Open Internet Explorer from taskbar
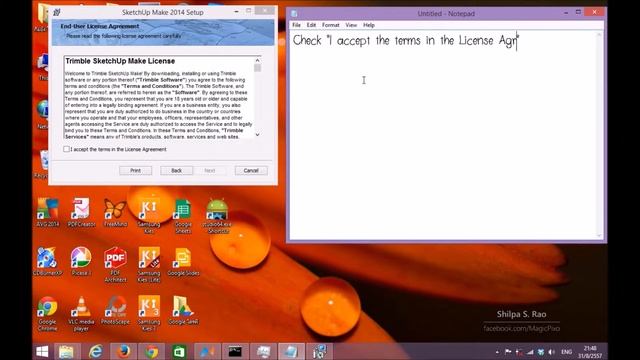The width and height of the screenshot is (640, 360). coord(96,351)
